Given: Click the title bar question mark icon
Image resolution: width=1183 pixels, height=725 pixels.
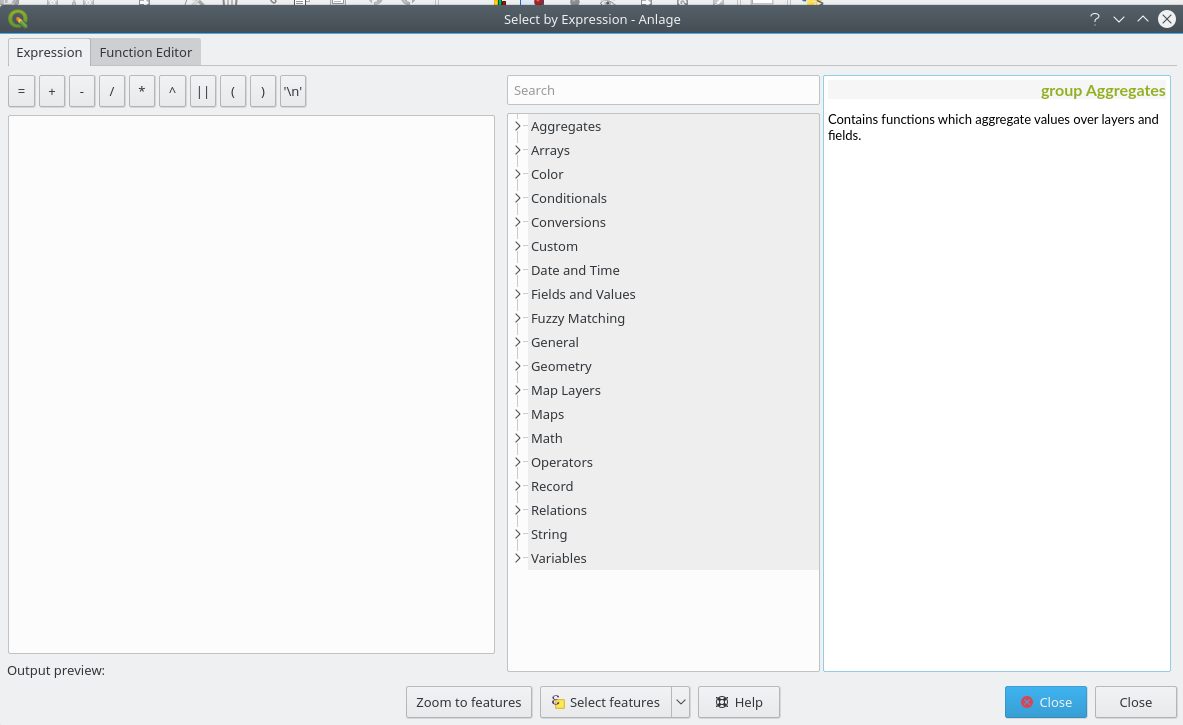Looking at the screenshot, I should [1095, 19].
